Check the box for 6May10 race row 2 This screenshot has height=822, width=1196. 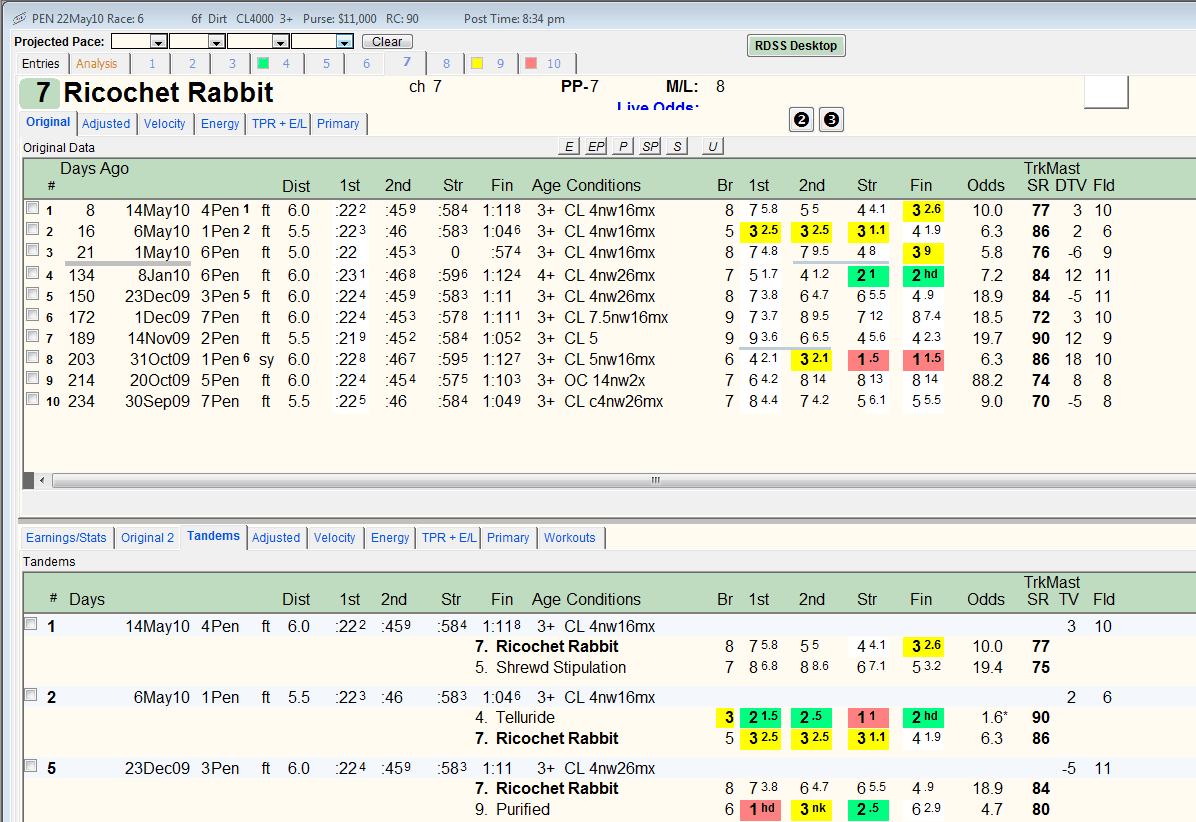tap(33, 229)
